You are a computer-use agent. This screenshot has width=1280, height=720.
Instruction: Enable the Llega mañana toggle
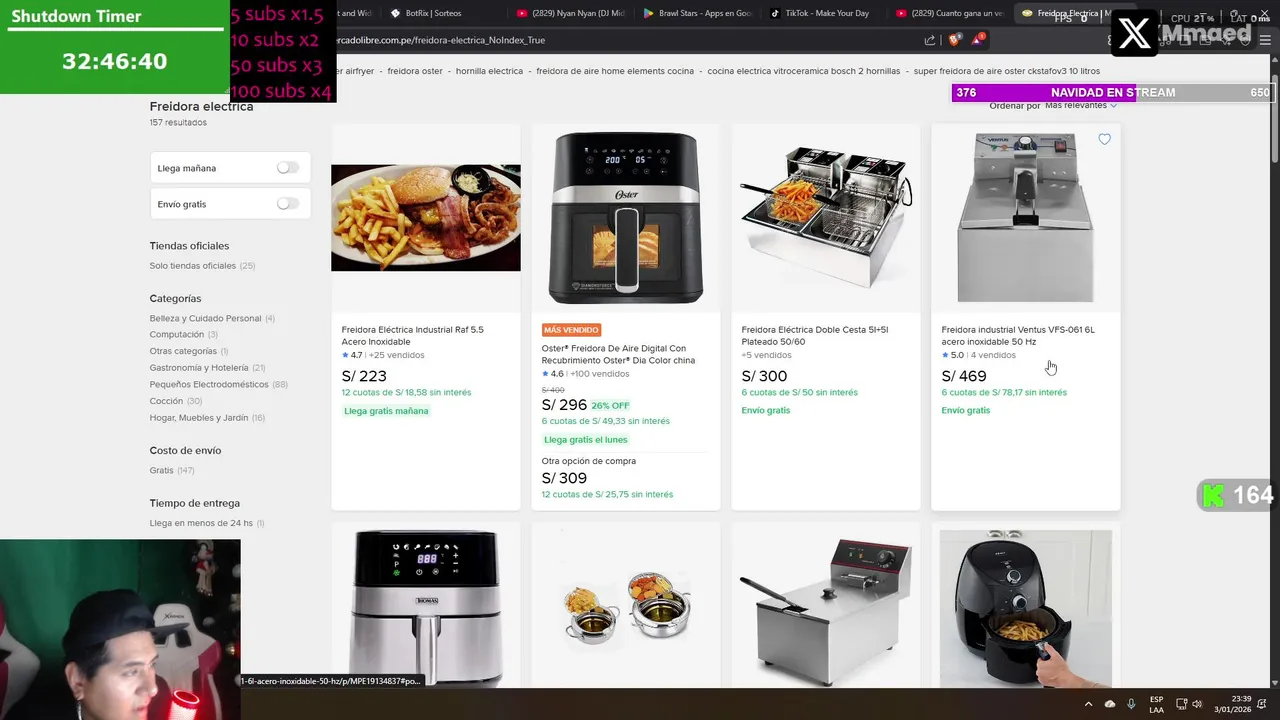coord(288,168)
